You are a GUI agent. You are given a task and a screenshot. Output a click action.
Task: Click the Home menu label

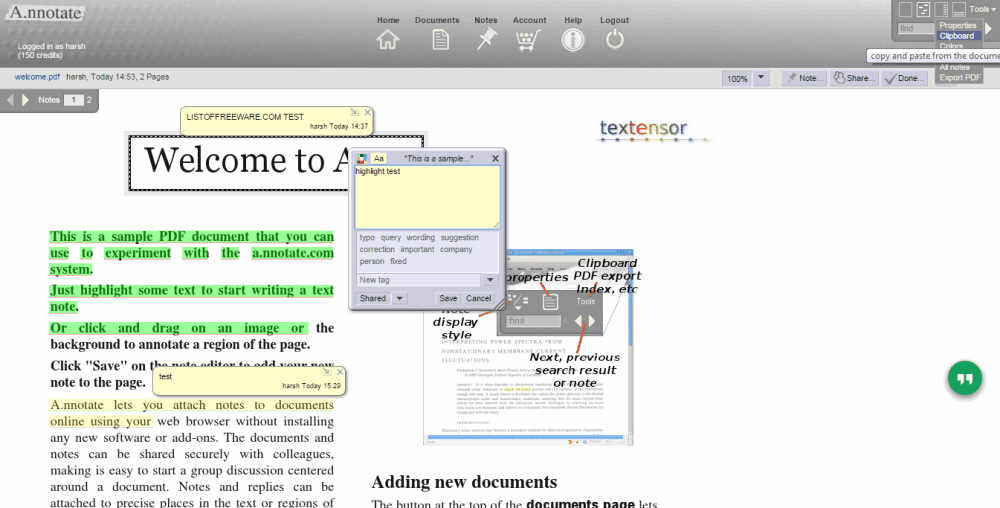click(388, 20)
